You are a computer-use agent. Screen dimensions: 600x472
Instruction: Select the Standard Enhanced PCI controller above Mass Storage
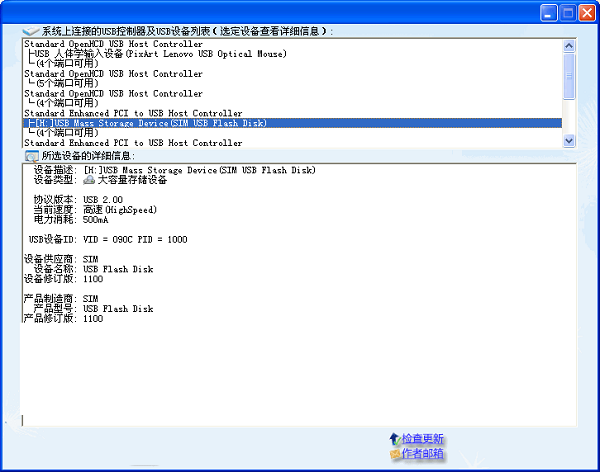pyautogui.click(x=132, y=113)
